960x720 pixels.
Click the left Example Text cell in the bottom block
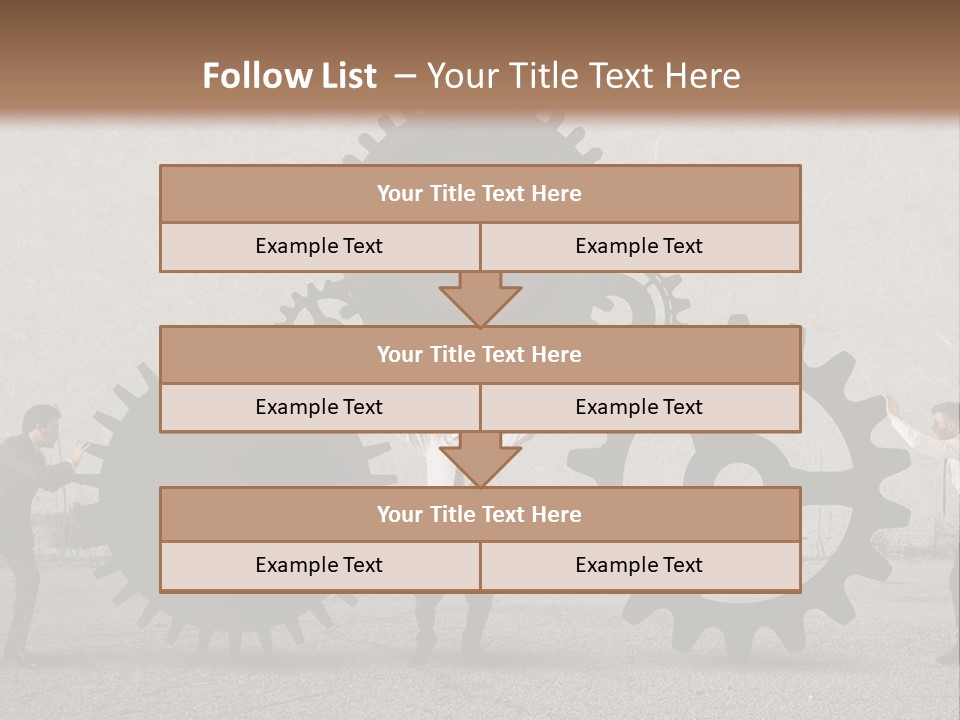pyautogui.click(x=320, y=566)
